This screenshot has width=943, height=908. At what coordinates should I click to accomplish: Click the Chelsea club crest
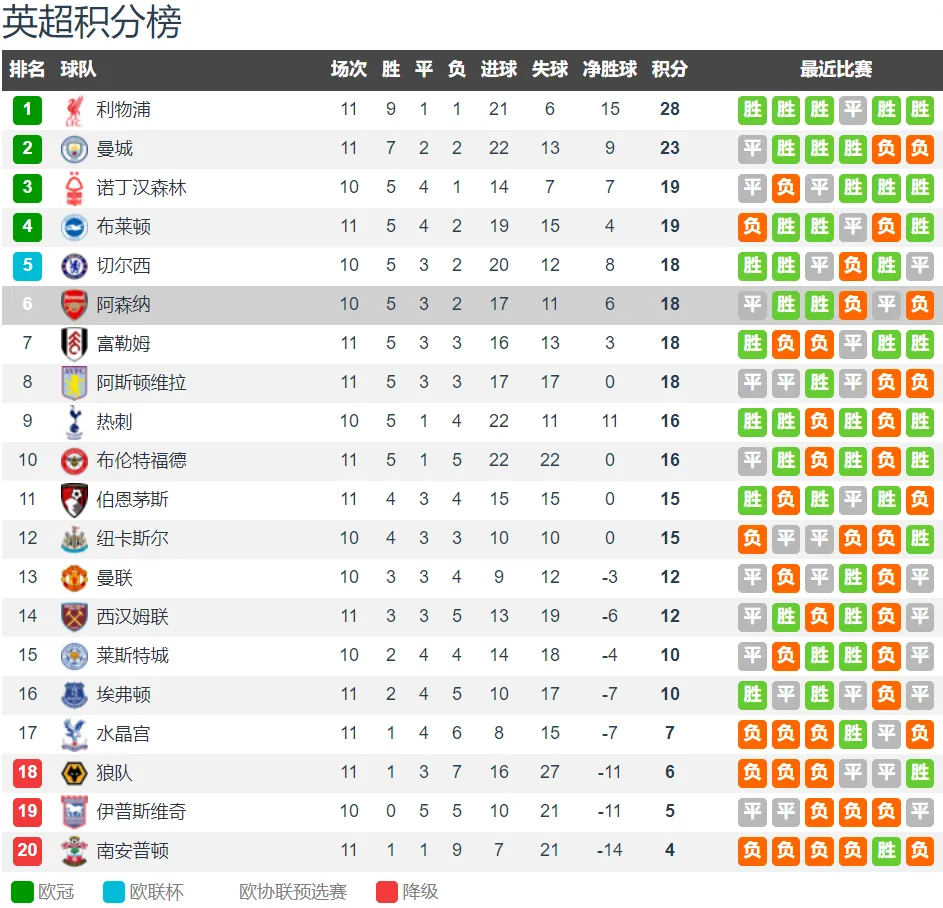[x=74, y=266]
